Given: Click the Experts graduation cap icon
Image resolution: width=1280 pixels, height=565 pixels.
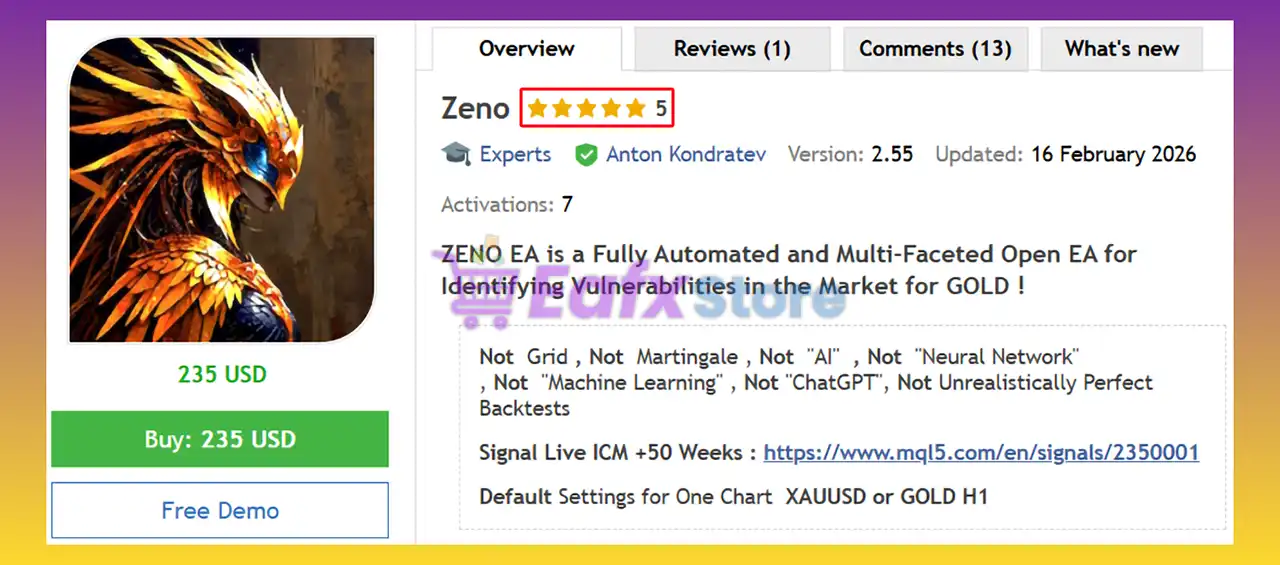Looking at the screenshot, I should (x=456, y=154).
